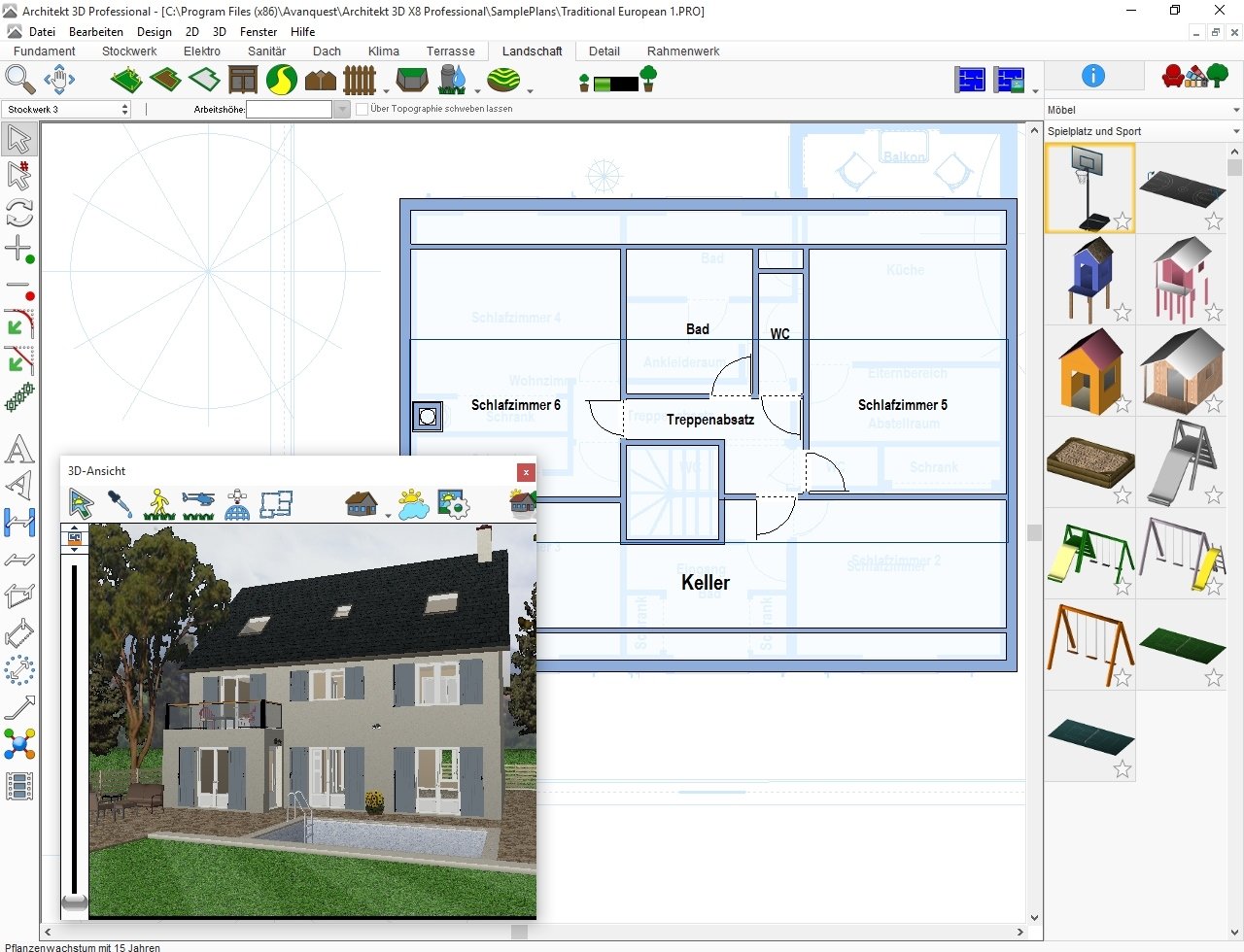Screen dimensions: 1244x952
Task: Choose the green fenced lot tool
Action: pyautogui.click(x=126, y=79)
